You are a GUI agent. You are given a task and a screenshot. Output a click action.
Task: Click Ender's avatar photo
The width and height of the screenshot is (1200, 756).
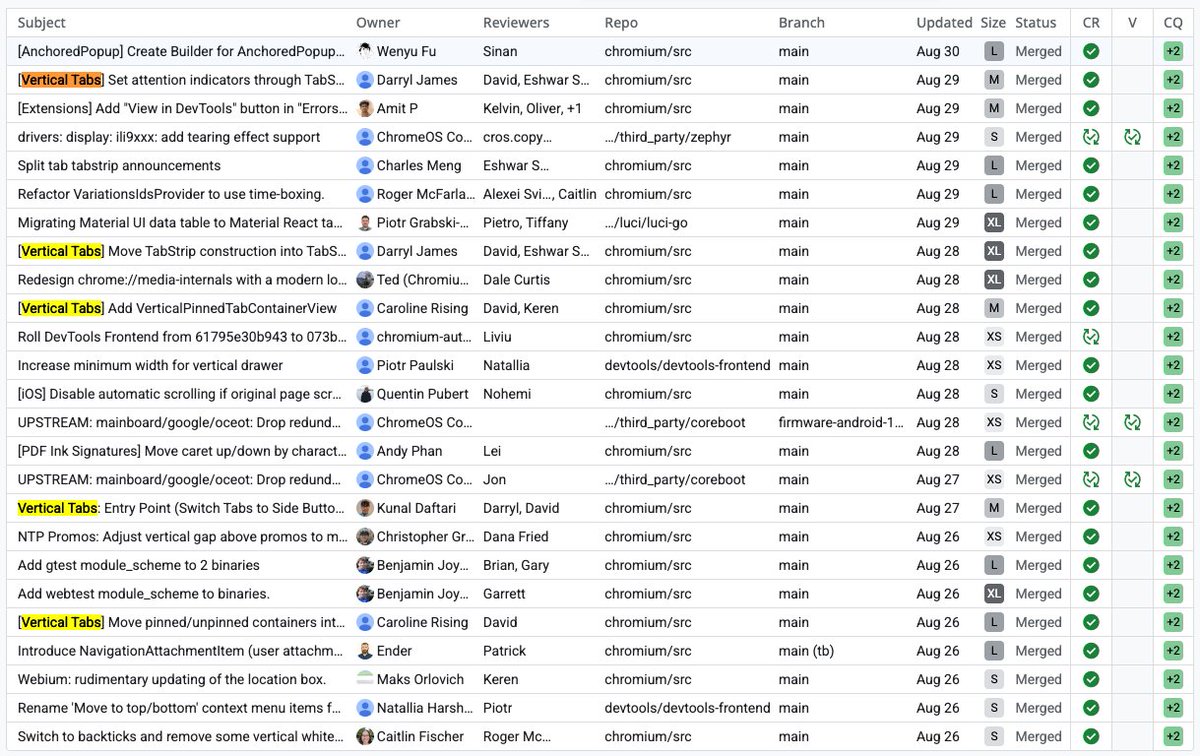(x=365, y=651)
